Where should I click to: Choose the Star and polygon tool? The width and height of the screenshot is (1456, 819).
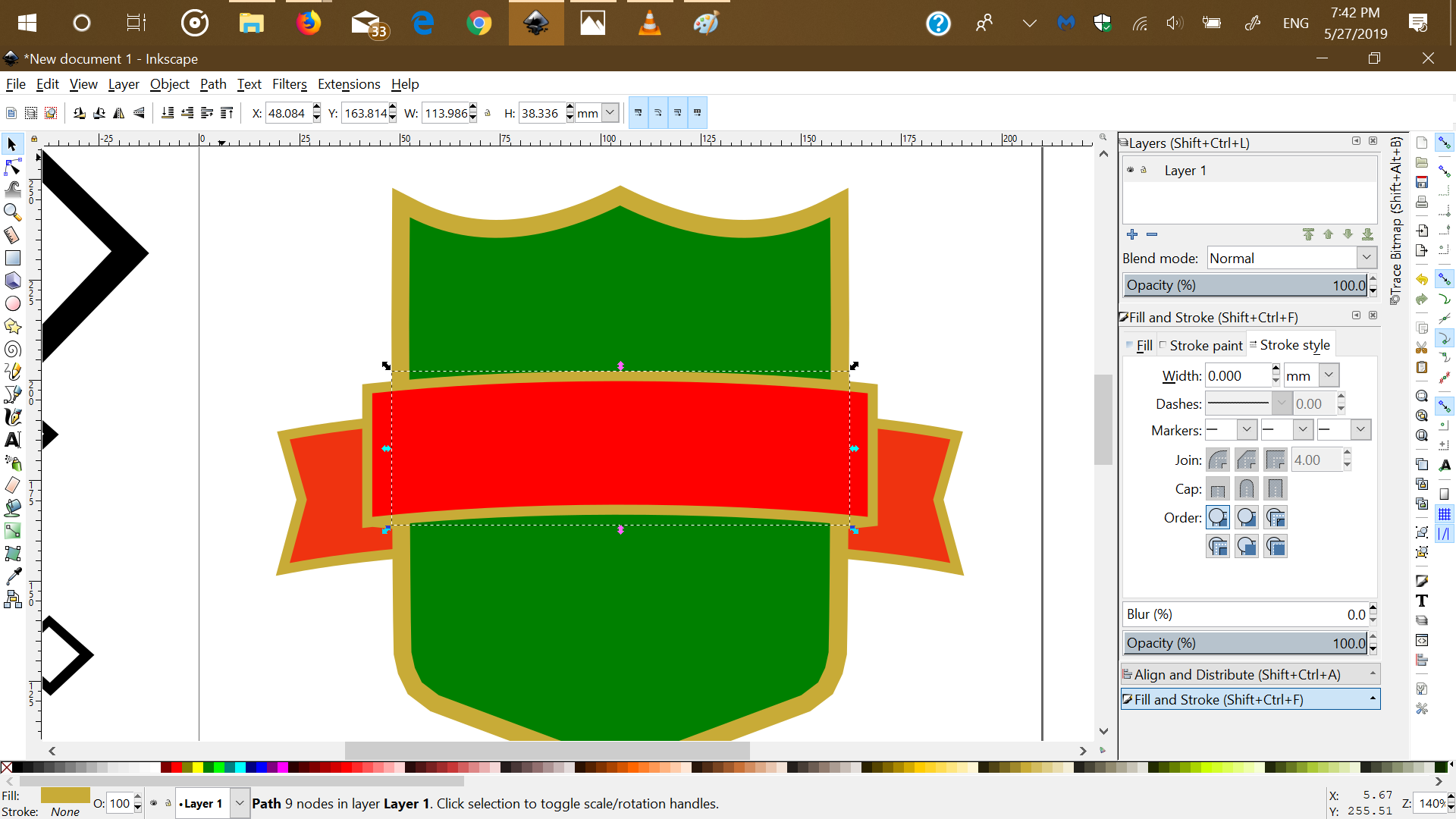tap(13, 326)
